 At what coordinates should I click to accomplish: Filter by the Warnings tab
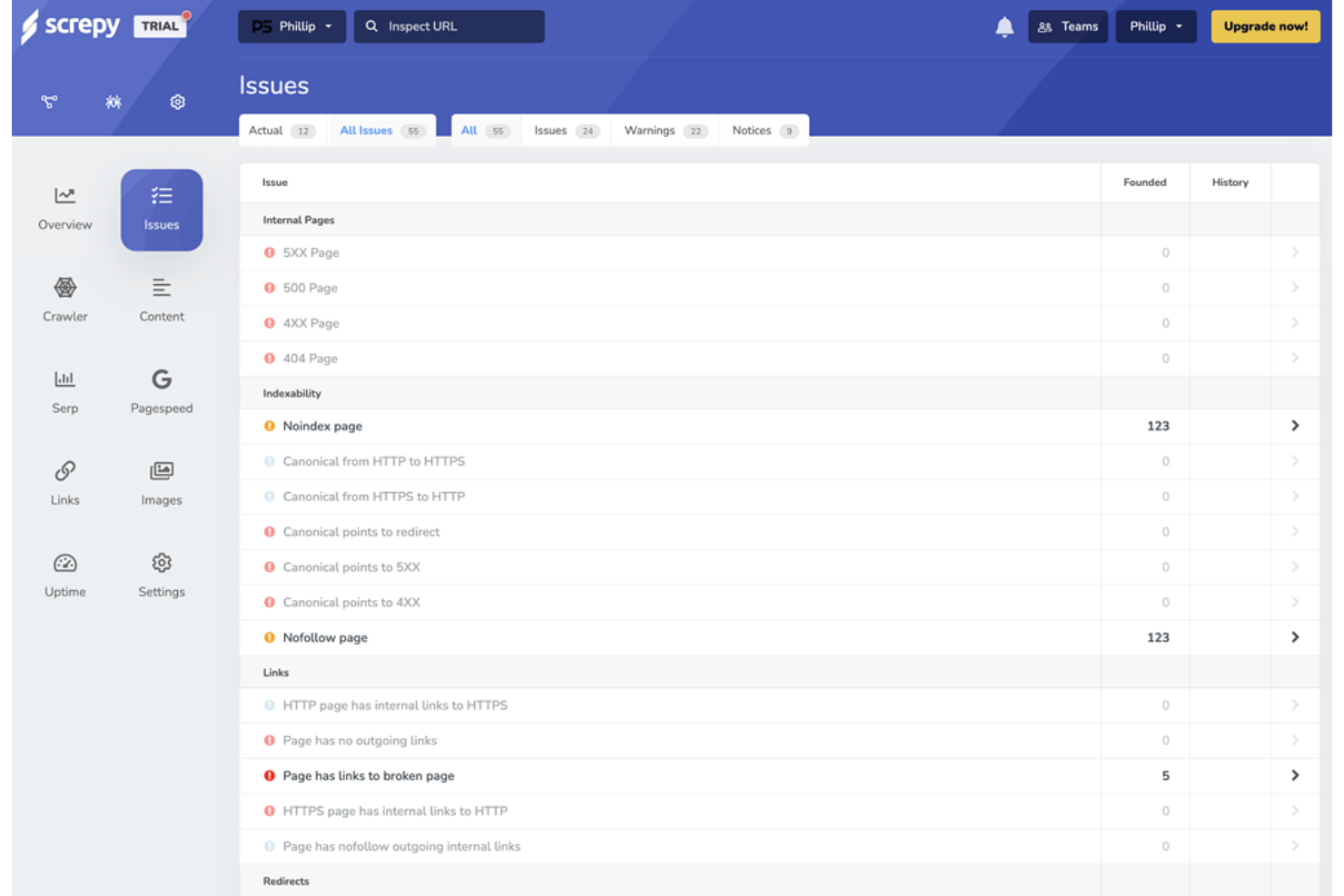pyautogui.click(x=666, y=131)
